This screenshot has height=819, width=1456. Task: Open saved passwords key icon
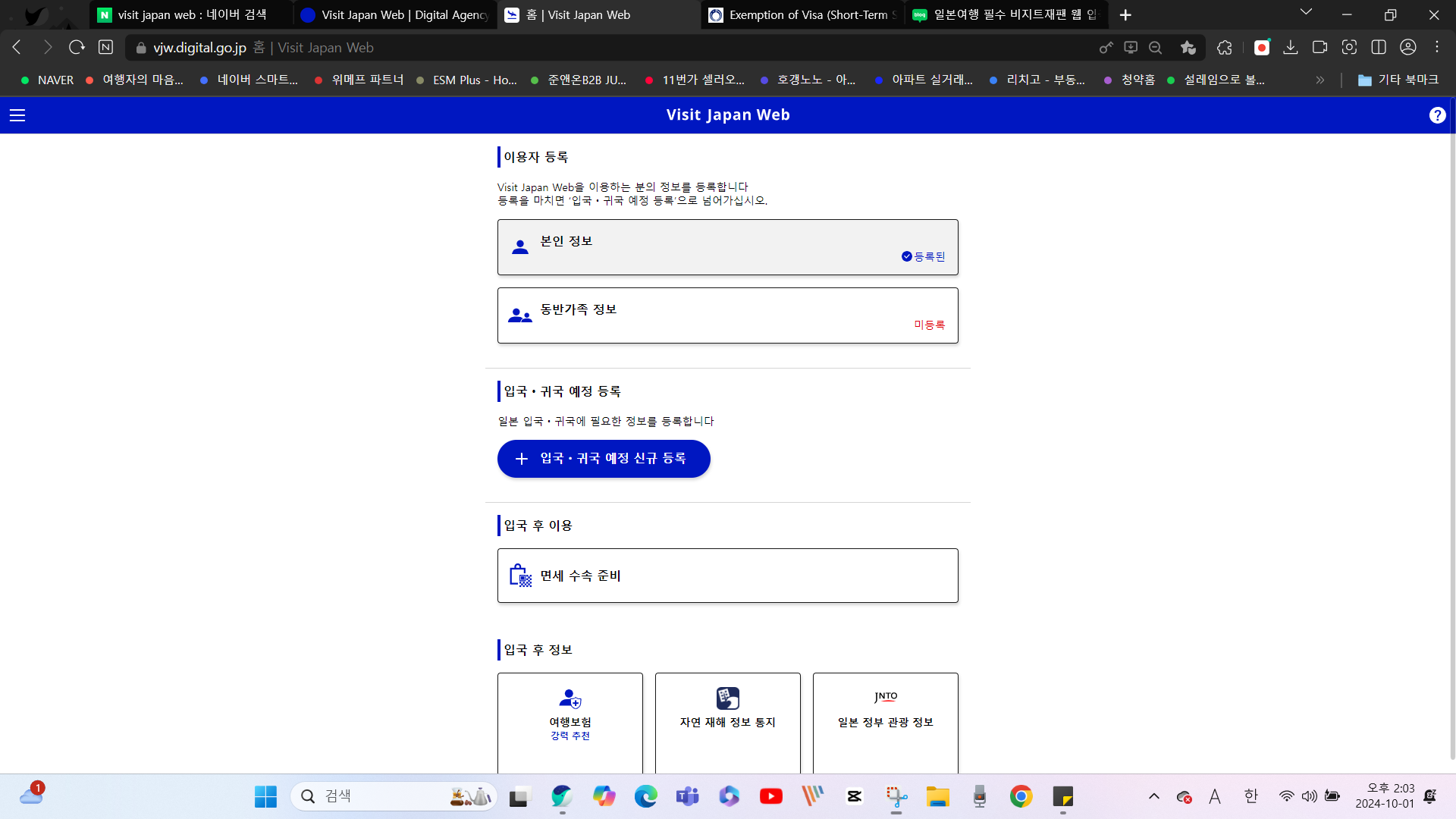pos(1106,48)
